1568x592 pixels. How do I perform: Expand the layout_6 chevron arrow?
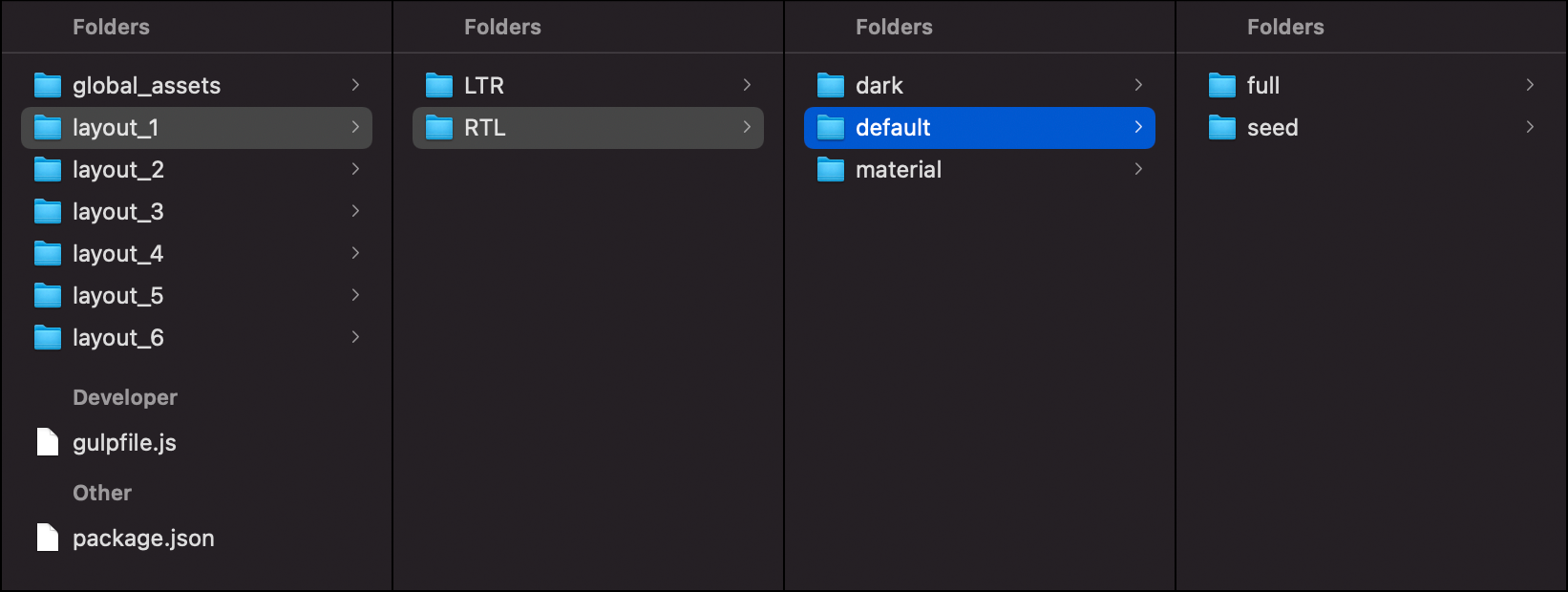[x=355, y=337]
